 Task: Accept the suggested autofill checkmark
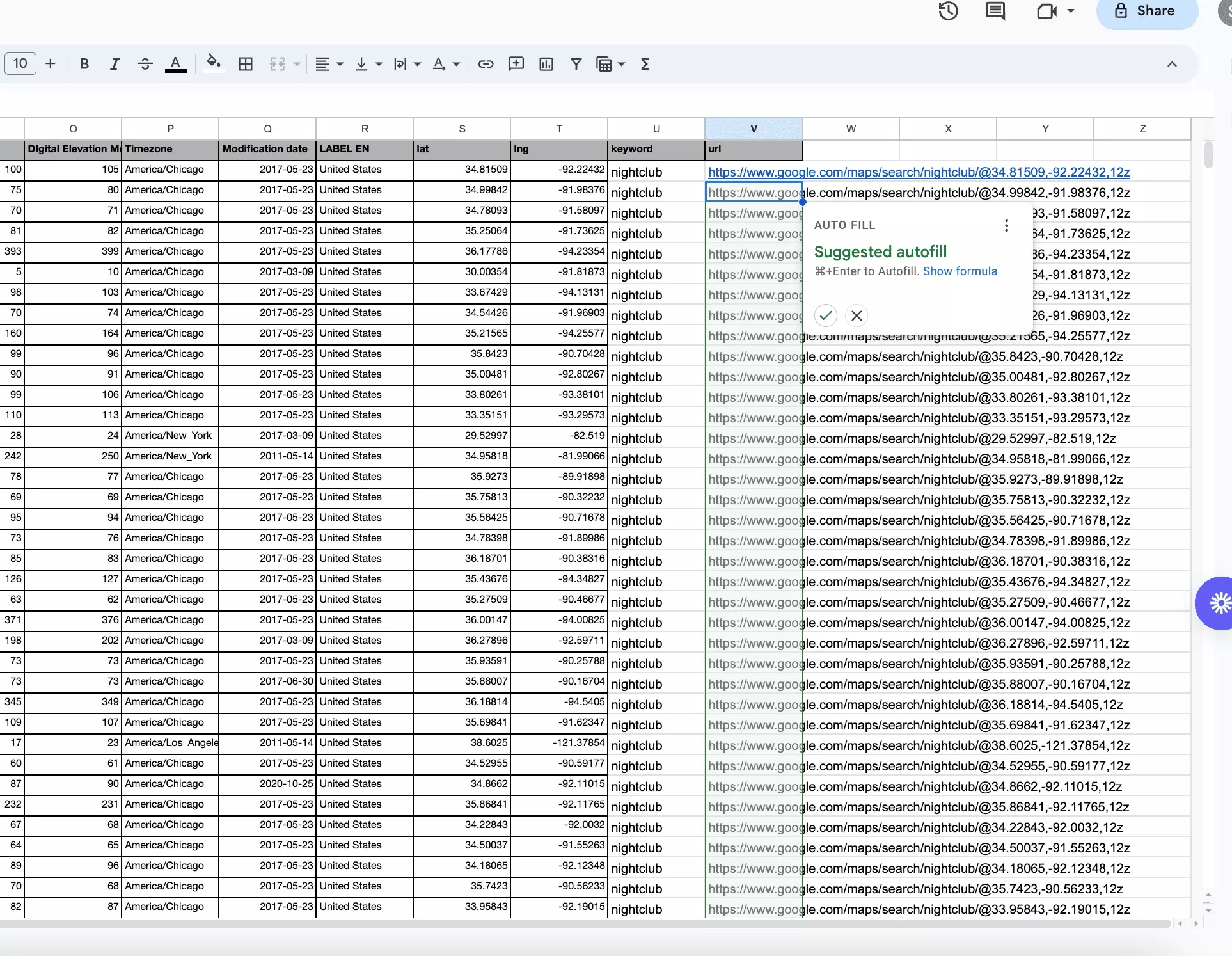coord(826,315)
